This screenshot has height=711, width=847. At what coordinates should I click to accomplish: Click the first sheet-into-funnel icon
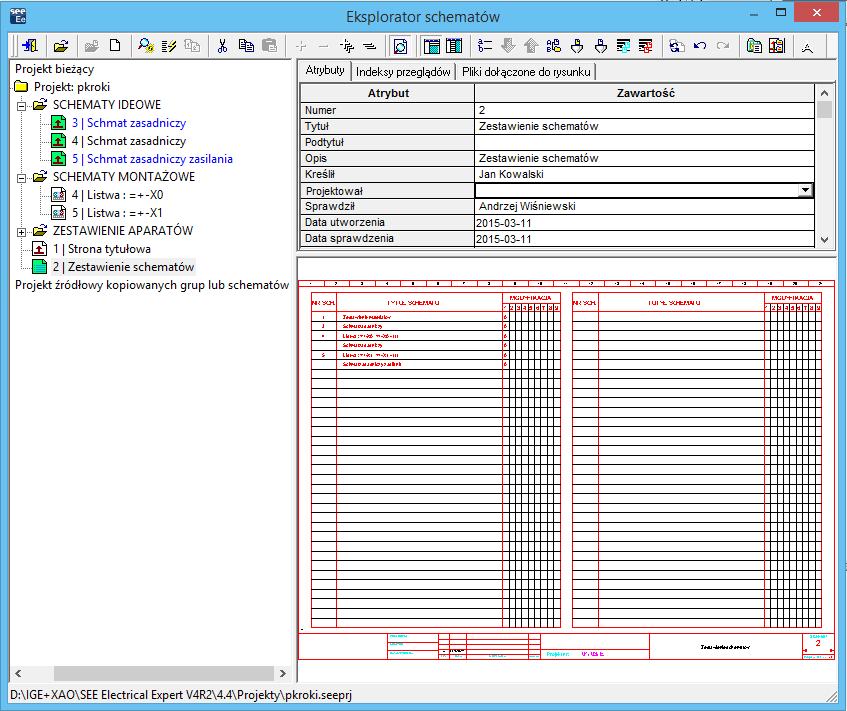coord(577,46)
